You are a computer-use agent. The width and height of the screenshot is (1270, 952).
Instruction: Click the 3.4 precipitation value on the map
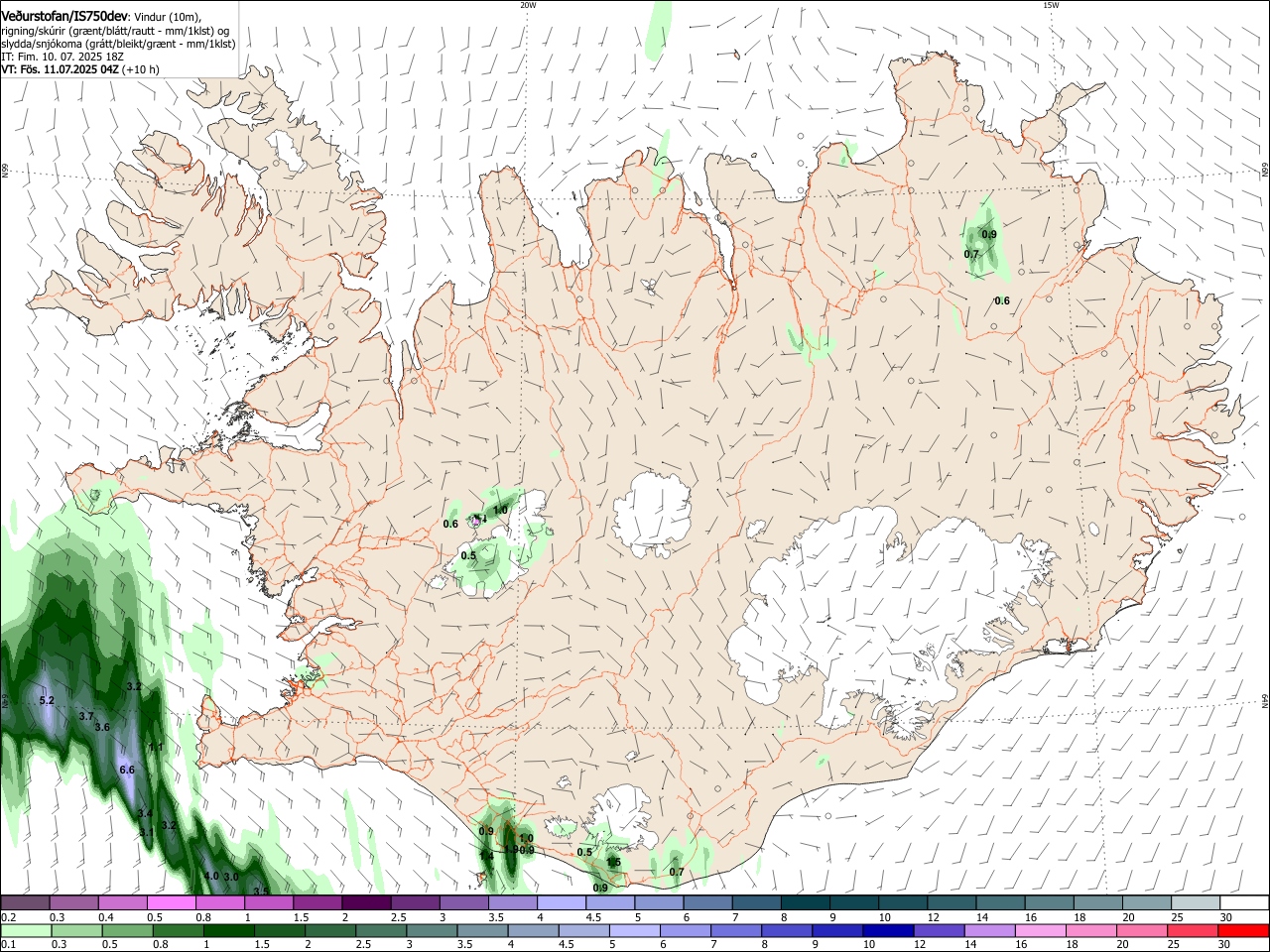(145, 813)
